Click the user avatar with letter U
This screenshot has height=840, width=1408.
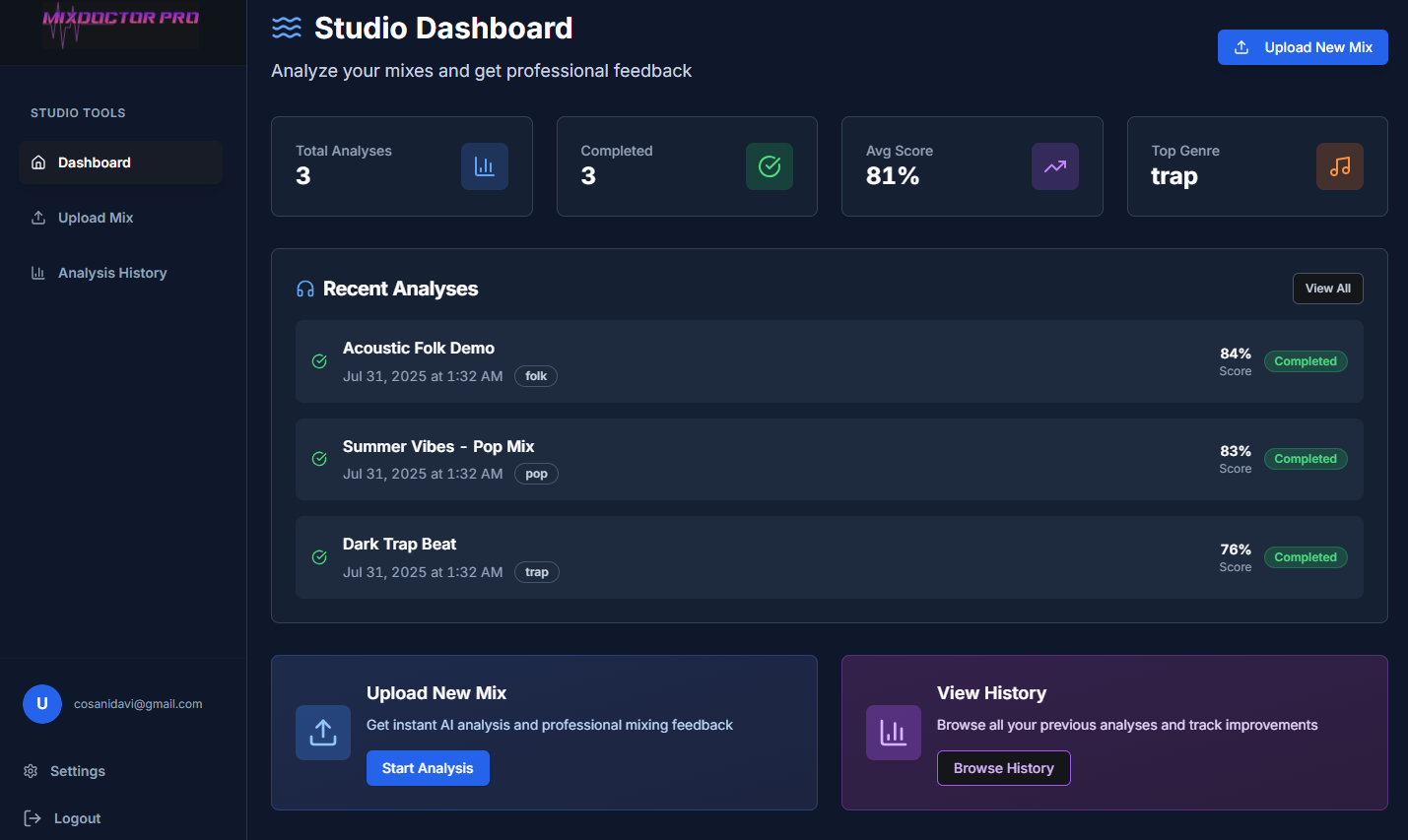[42, 704]
